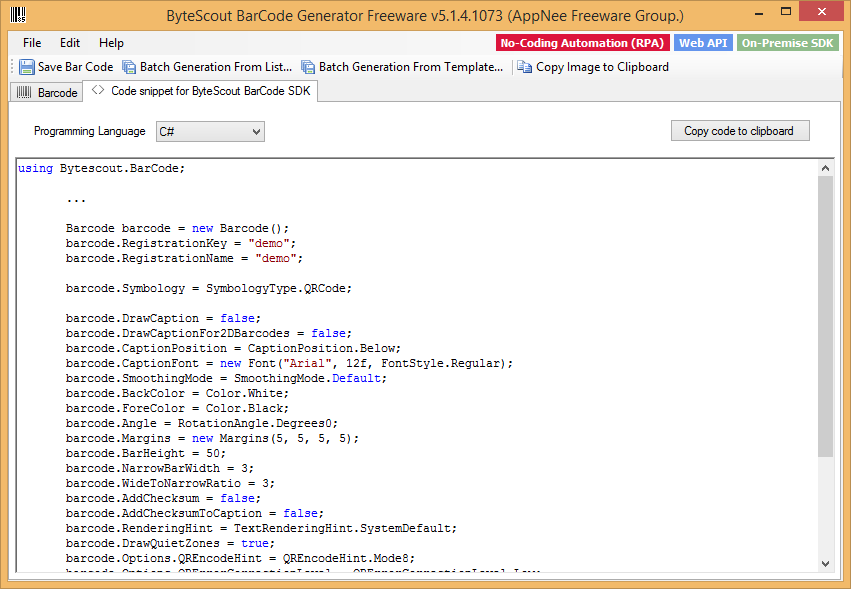Screen dimensions: 851x589
Task: Click the CaptionPosition.Below code line
Action: (233, 348)
